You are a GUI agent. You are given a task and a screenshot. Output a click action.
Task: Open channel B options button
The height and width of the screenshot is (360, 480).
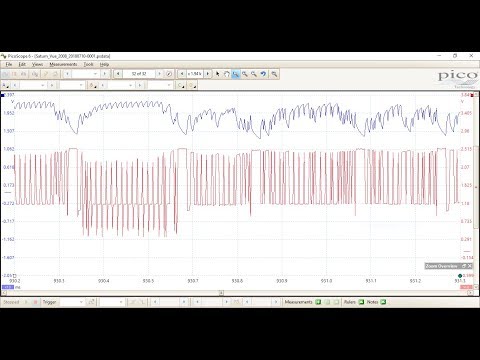point(92,85)
